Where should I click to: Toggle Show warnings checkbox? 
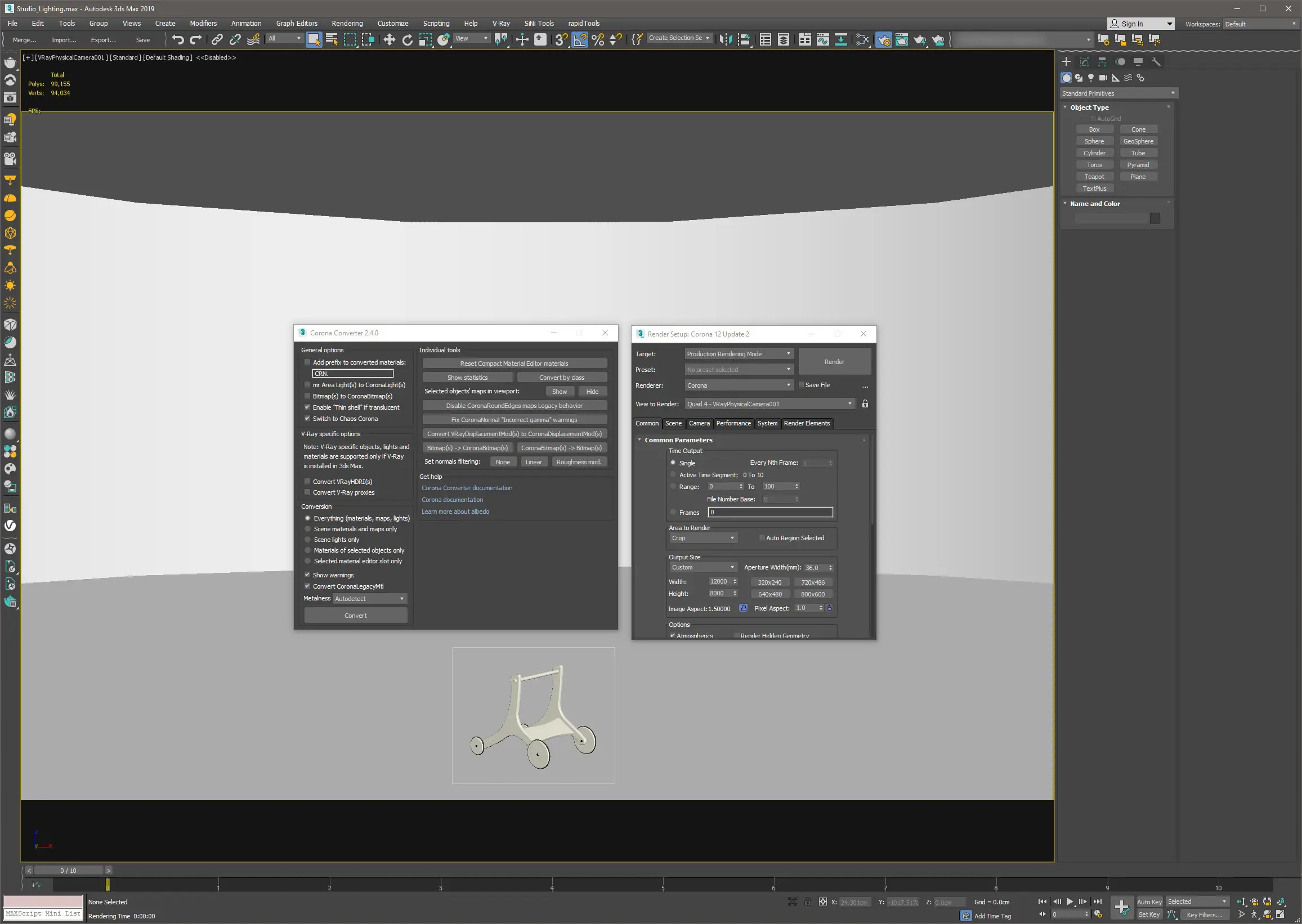[x=308, y=575]
